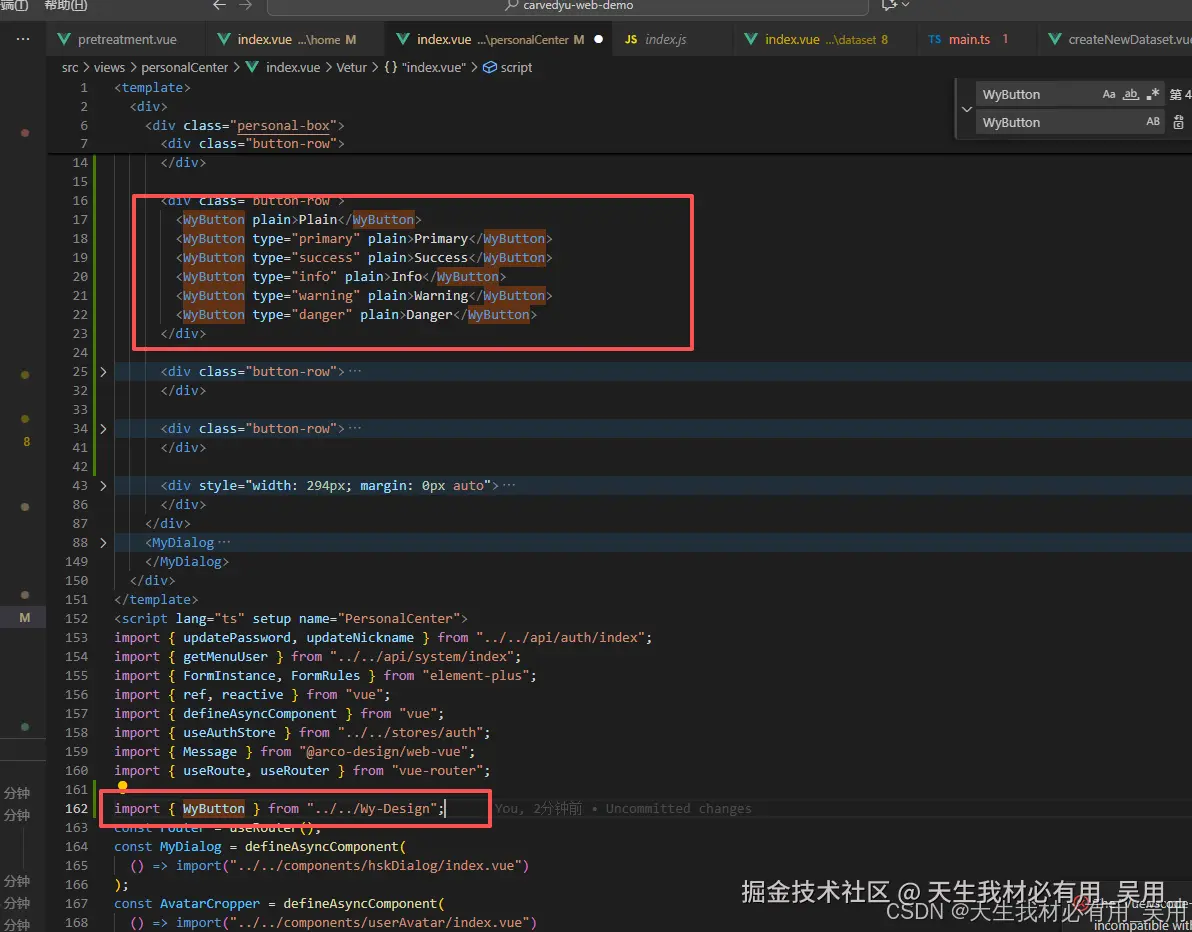The height and width of the screenshot is (932, 1192).
Task: Expand the folded div at line 25
Action: coord(103,372)
